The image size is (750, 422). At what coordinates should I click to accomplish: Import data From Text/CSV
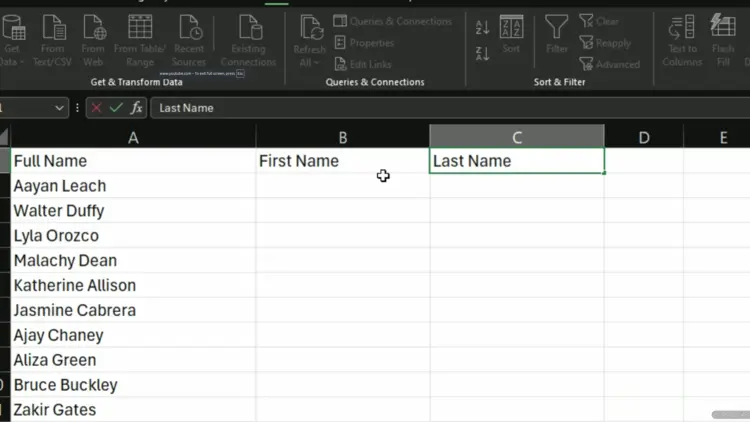click(x=53, y=41)
